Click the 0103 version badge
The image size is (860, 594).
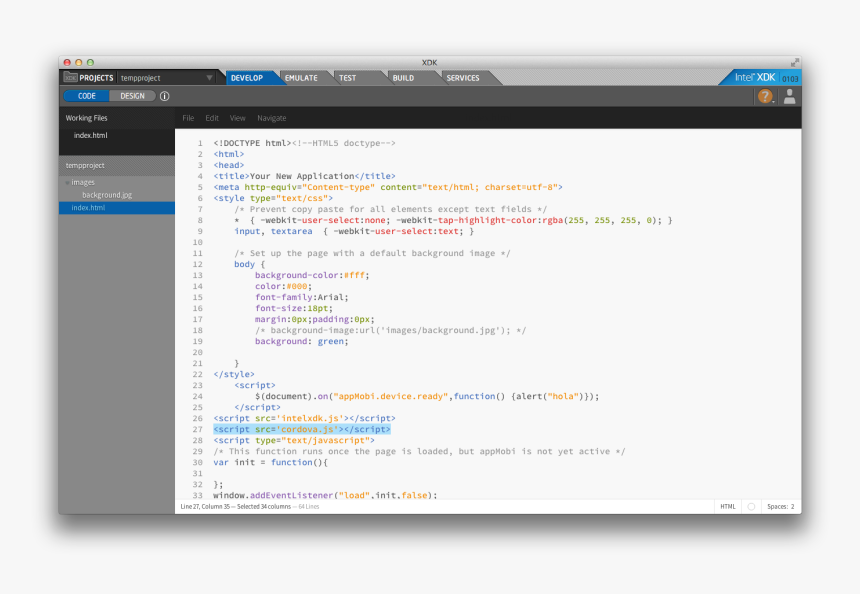(790, 78)
